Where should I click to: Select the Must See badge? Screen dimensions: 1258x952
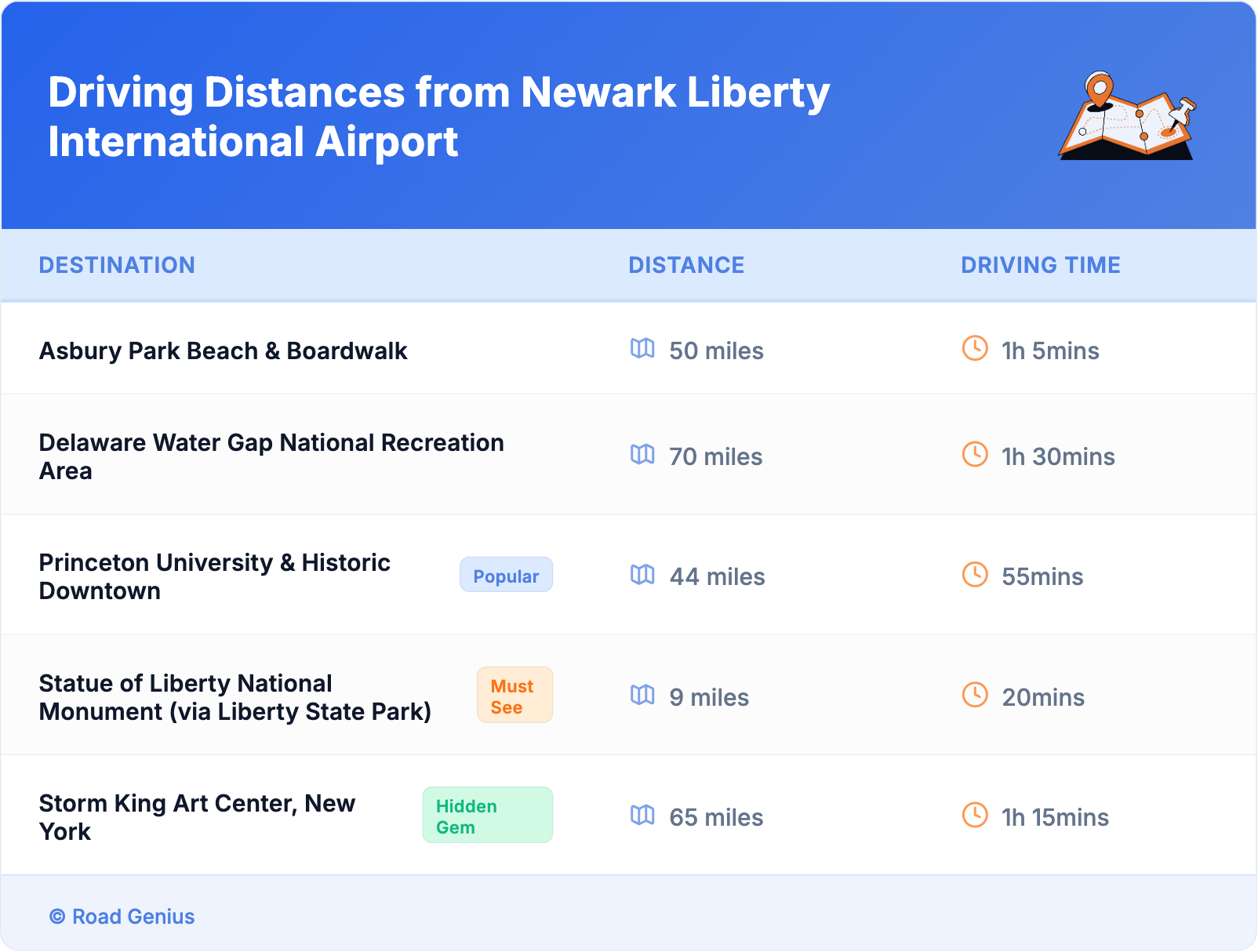(514, 696)
